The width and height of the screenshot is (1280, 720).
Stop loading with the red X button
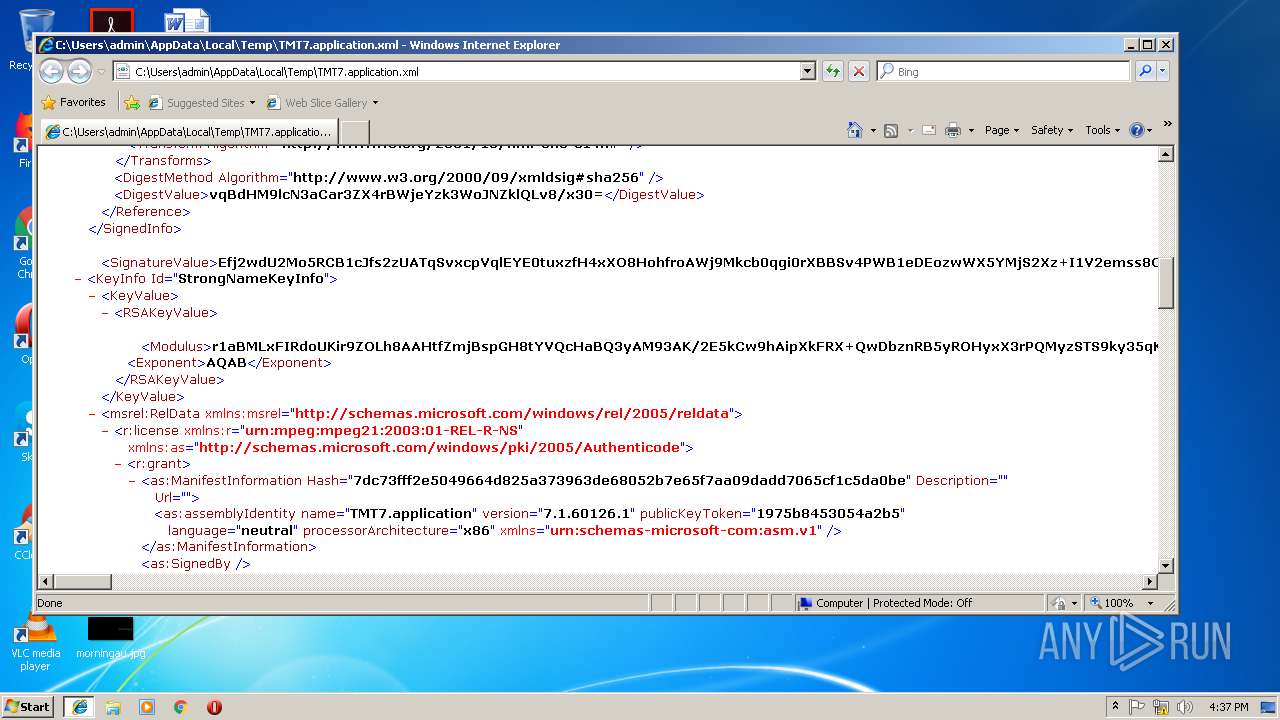coord(859,72)
